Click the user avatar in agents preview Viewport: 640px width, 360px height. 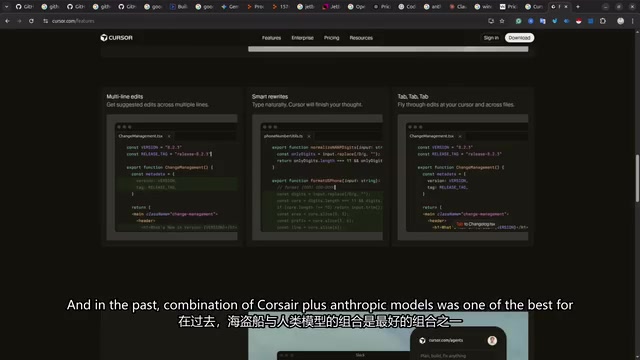coord(492,340)
